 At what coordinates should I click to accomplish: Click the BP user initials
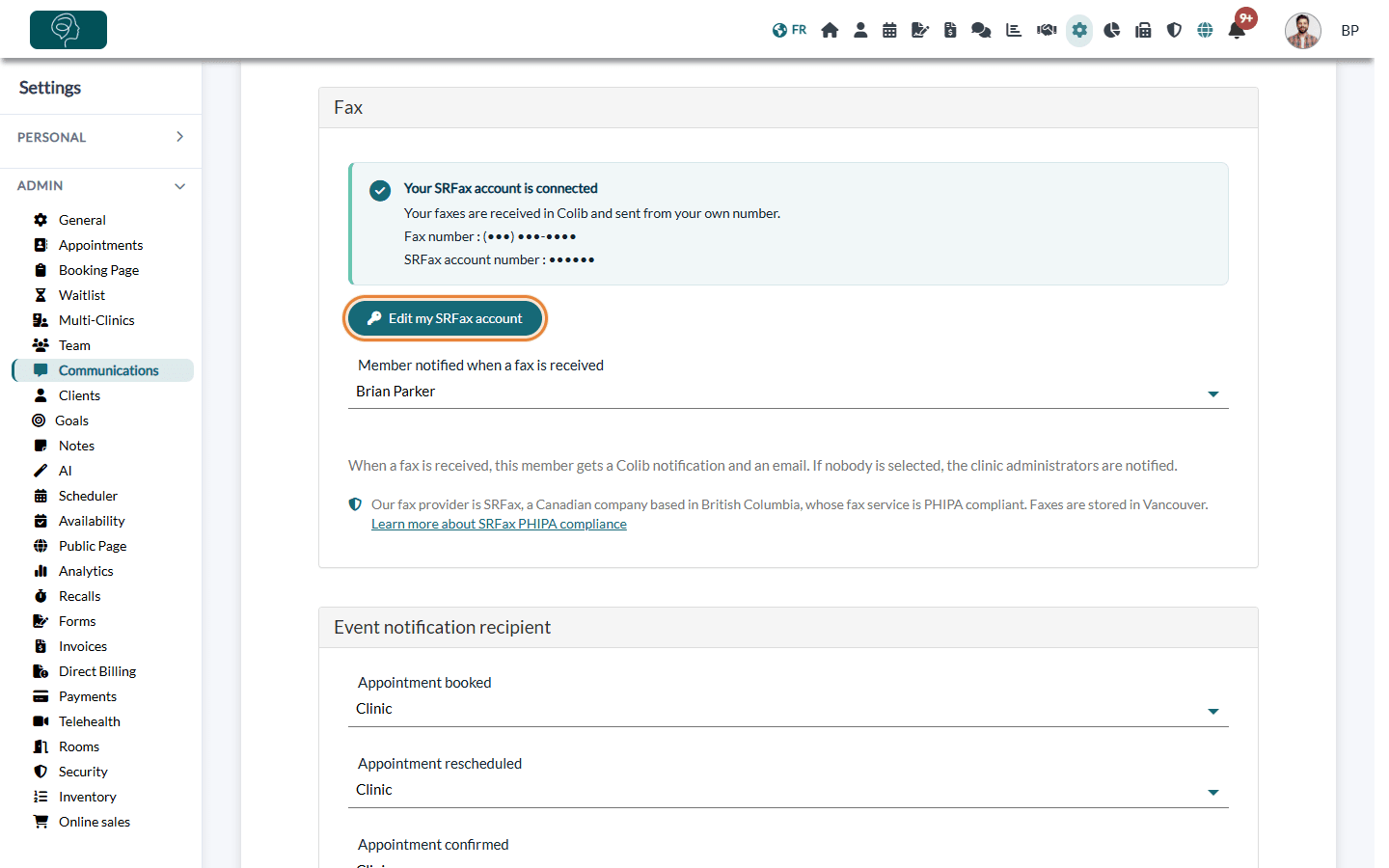tap(1349, 31)
